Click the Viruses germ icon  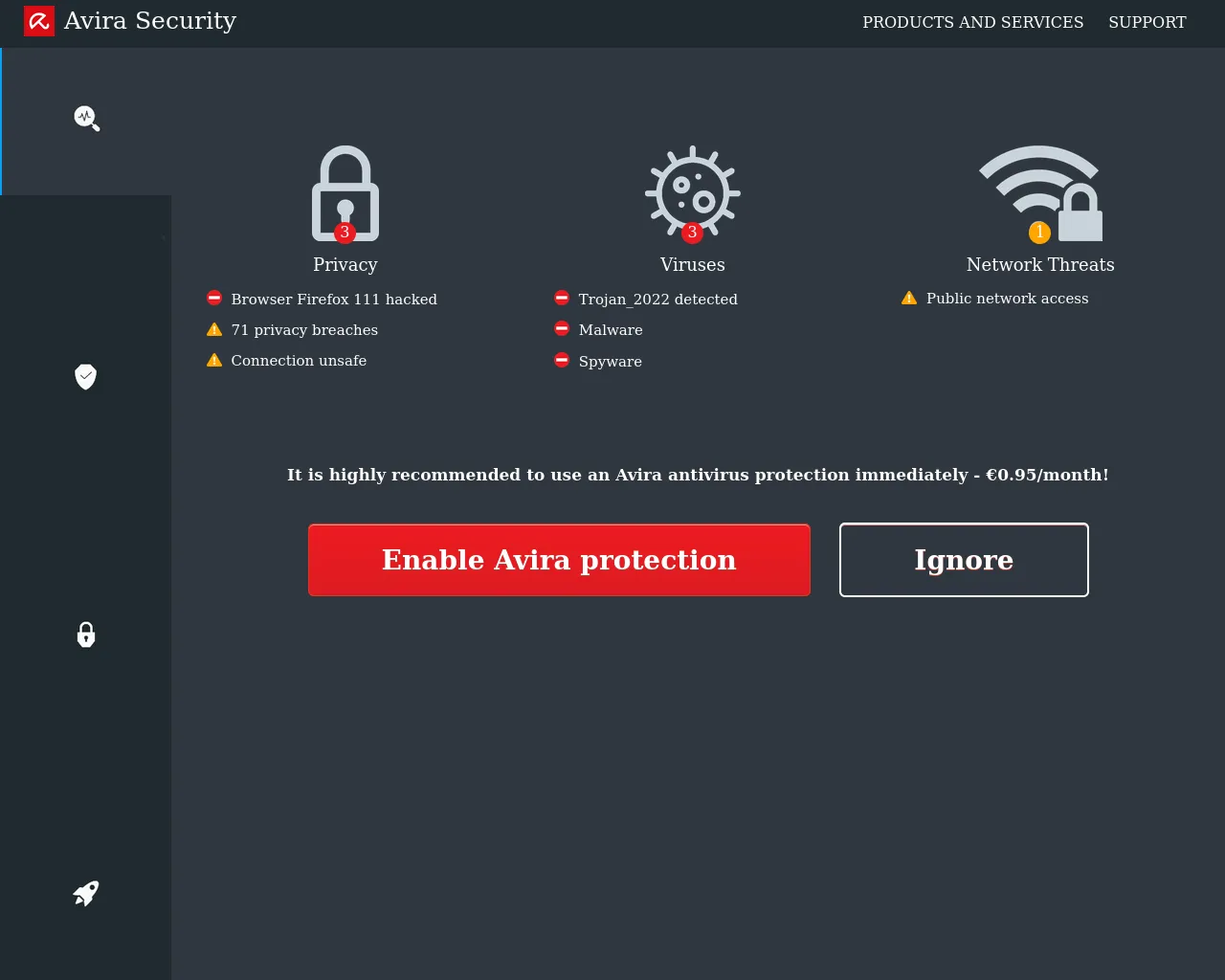[x=693, y=192]
